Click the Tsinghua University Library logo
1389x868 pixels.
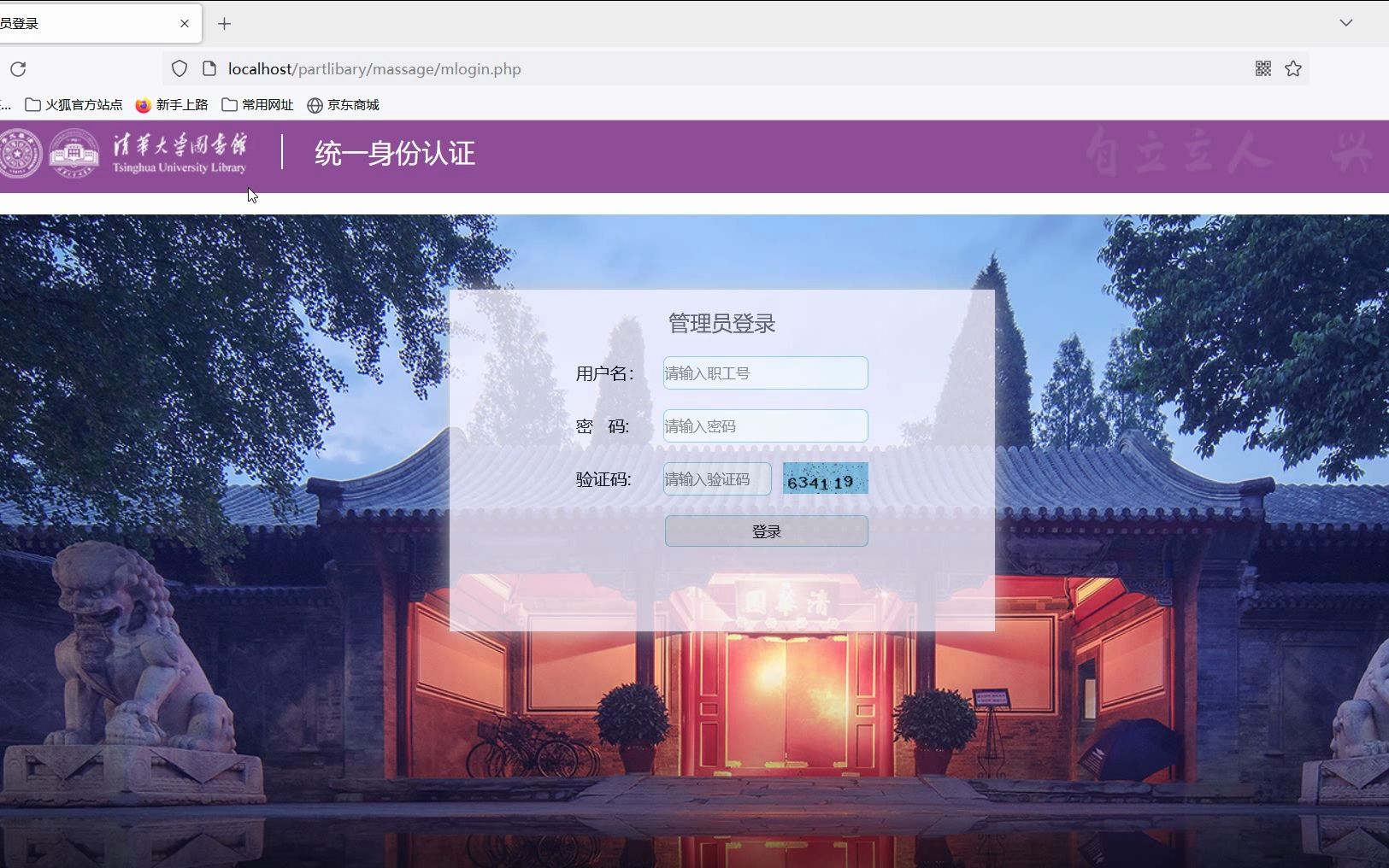tap(180, 154)
